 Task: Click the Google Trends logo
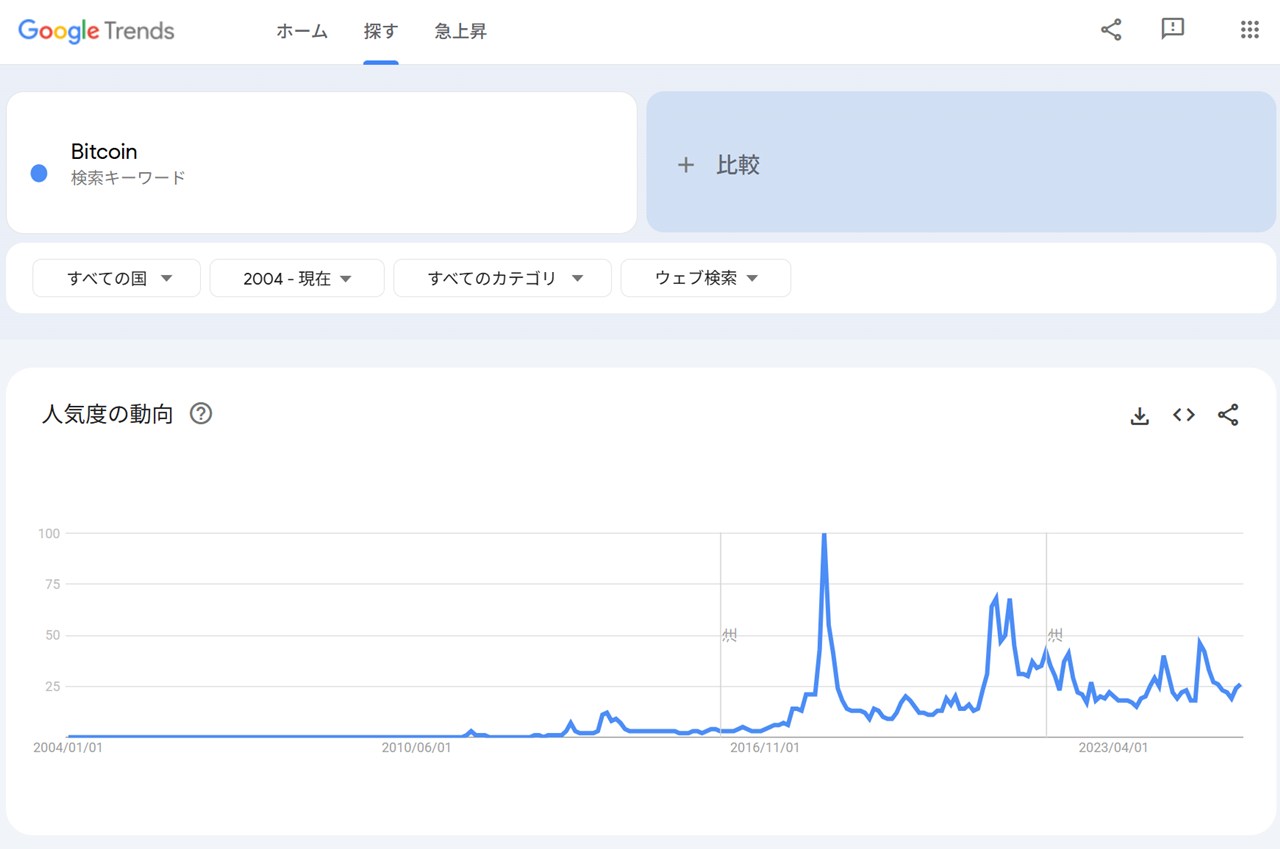tap(96, 31)
